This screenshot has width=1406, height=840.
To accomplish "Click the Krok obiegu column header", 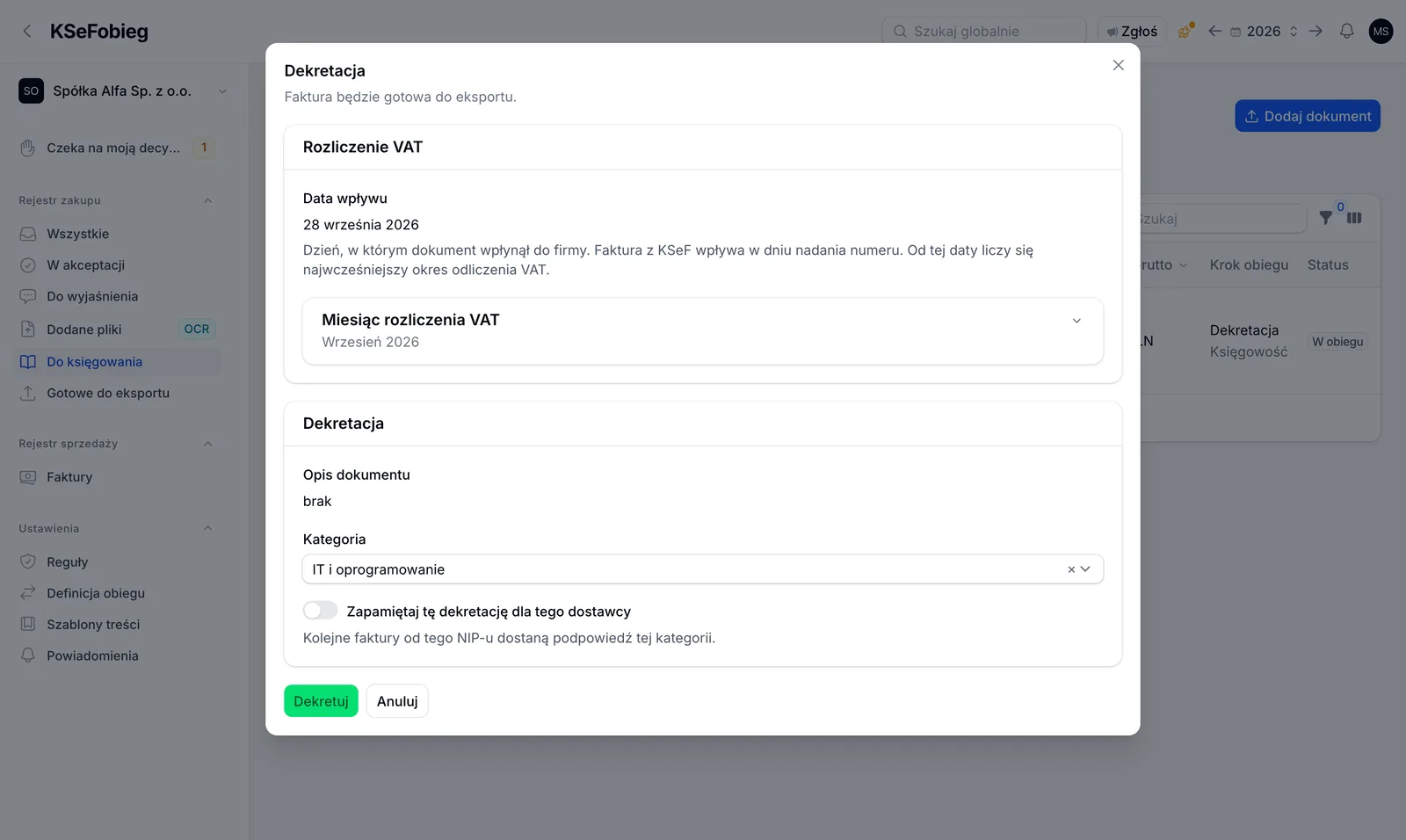I will (x=1249, y=264).
